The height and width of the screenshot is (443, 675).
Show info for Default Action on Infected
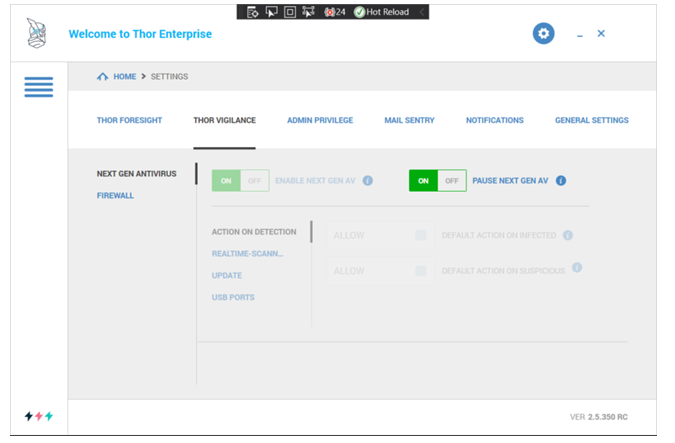(x=568, y=235)
